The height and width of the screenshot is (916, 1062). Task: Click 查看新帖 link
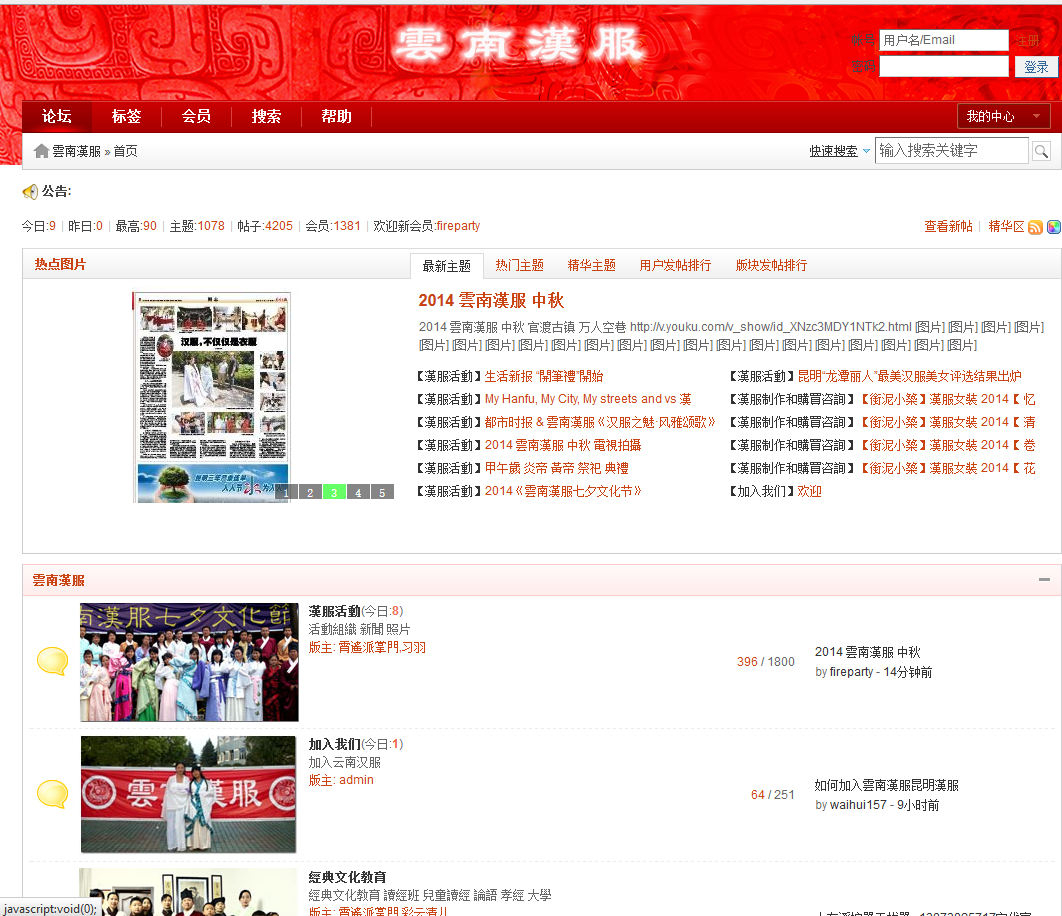point(948,226)
